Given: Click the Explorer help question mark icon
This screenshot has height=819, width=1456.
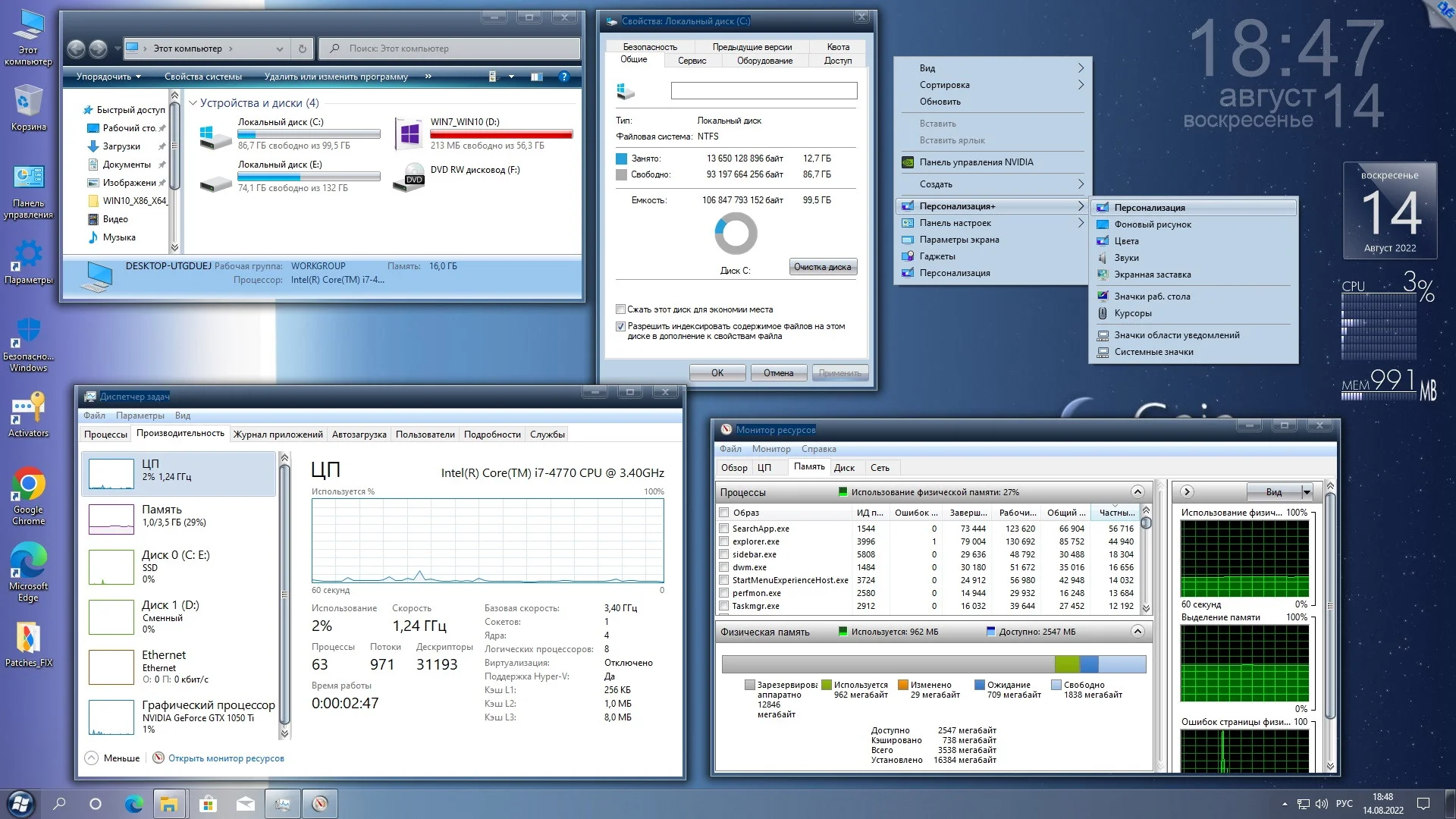Looking at the screenshot, I should pyautogui.click(x=563, y=77).
